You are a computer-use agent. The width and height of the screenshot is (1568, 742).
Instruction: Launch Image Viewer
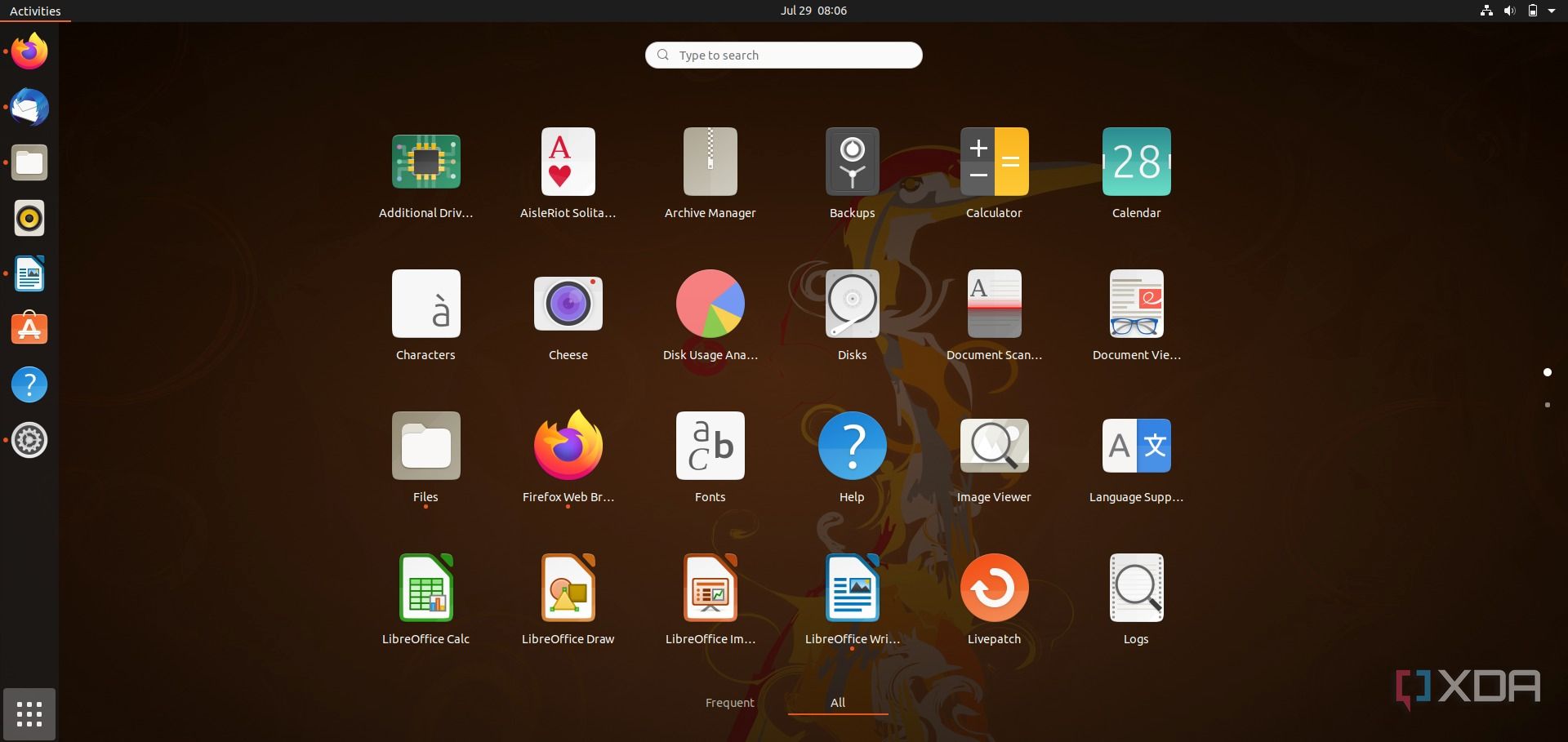pos(994,446)
